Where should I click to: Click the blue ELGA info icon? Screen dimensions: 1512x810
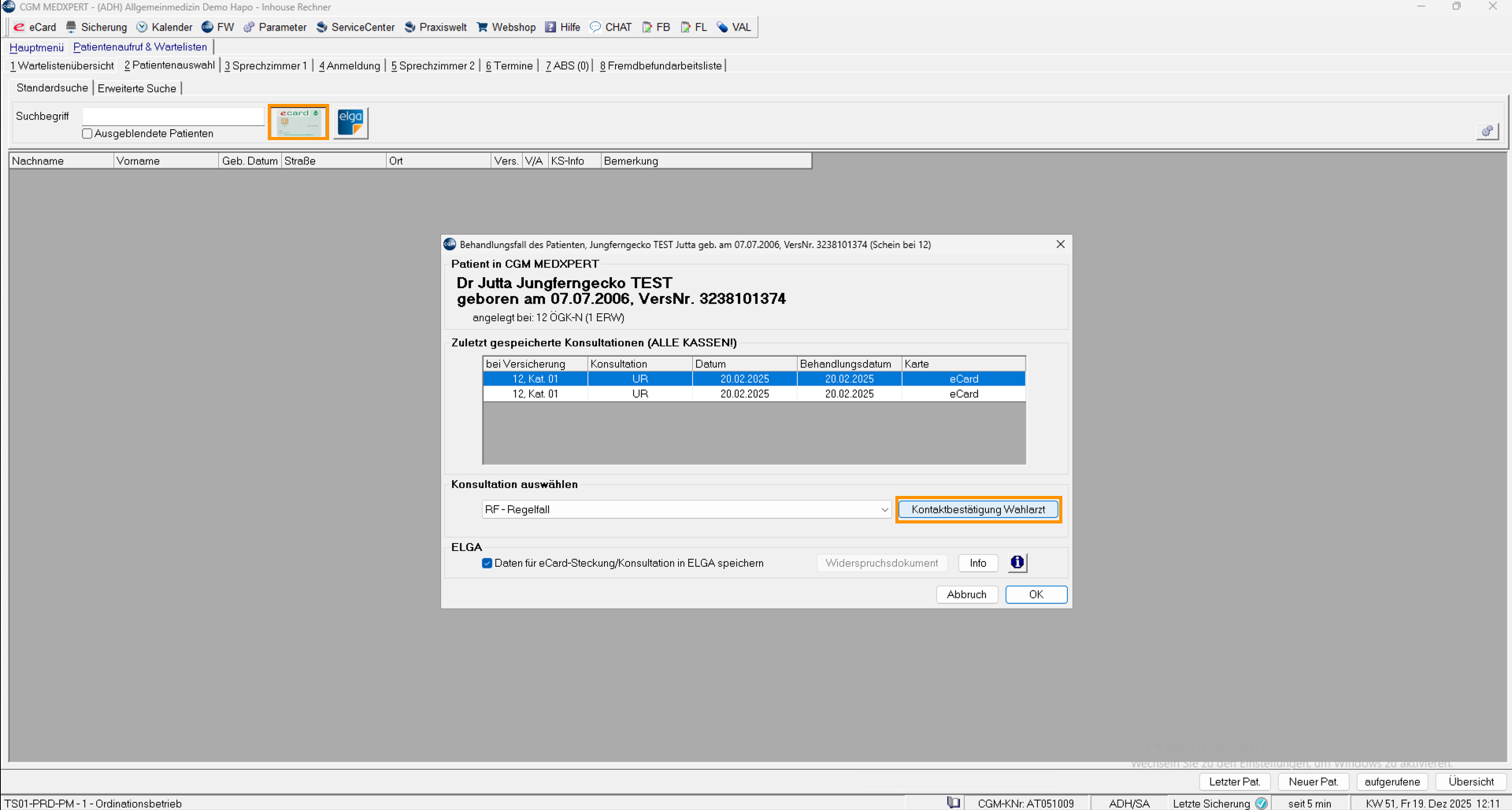[1017, 563]
